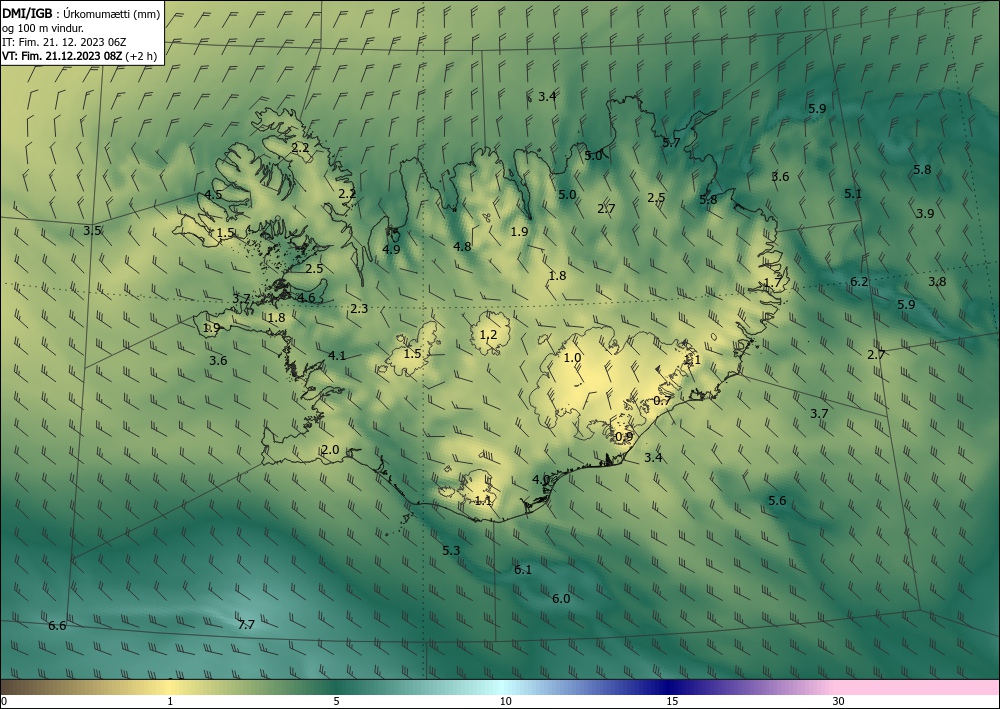Click the 4.9 value on the map
Viewport: 1000px width, 709px height.
pyautogui.click(x=391, y=250)
